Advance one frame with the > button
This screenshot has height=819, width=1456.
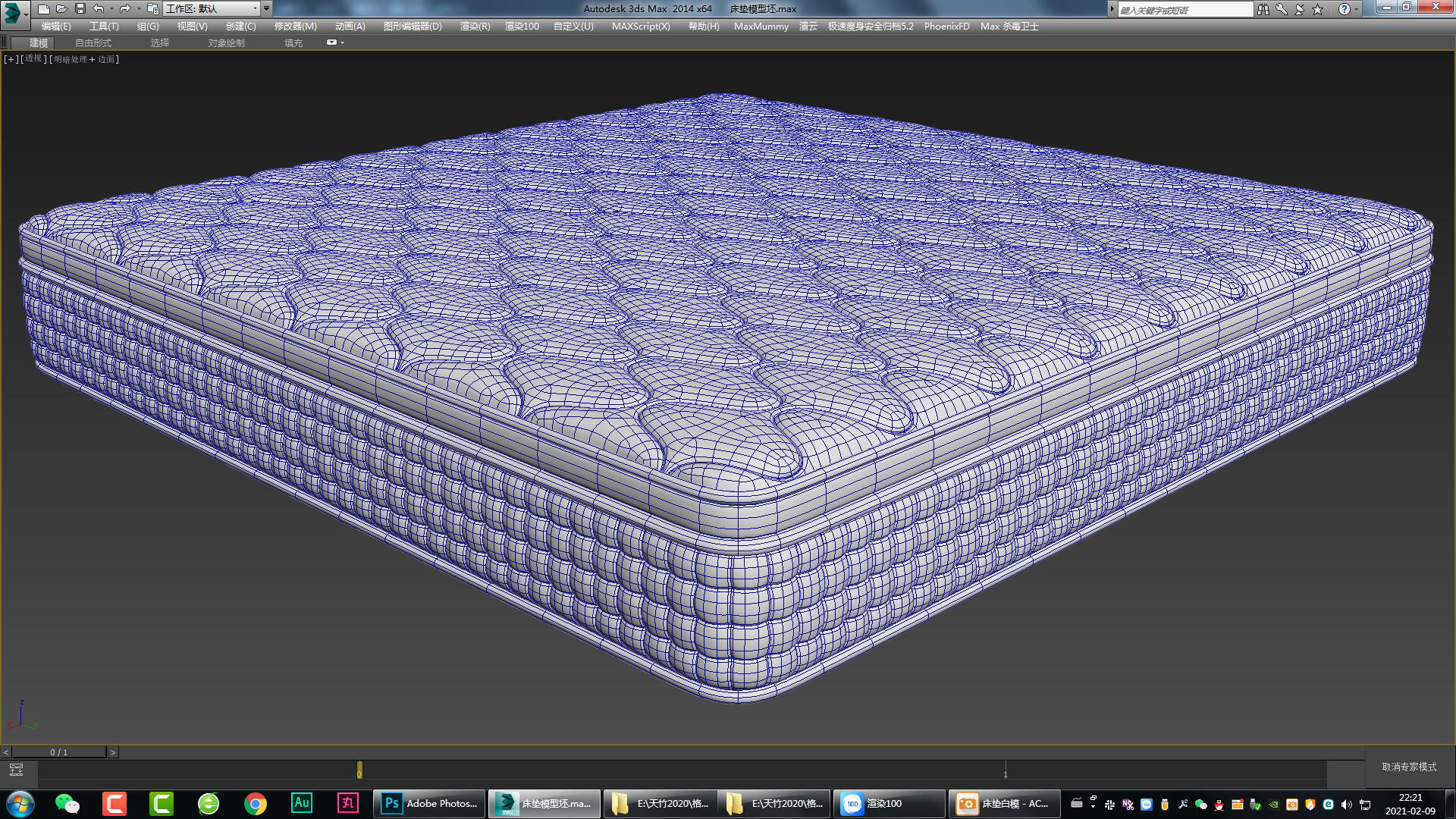pyautogui.click(x=114, y=752)
